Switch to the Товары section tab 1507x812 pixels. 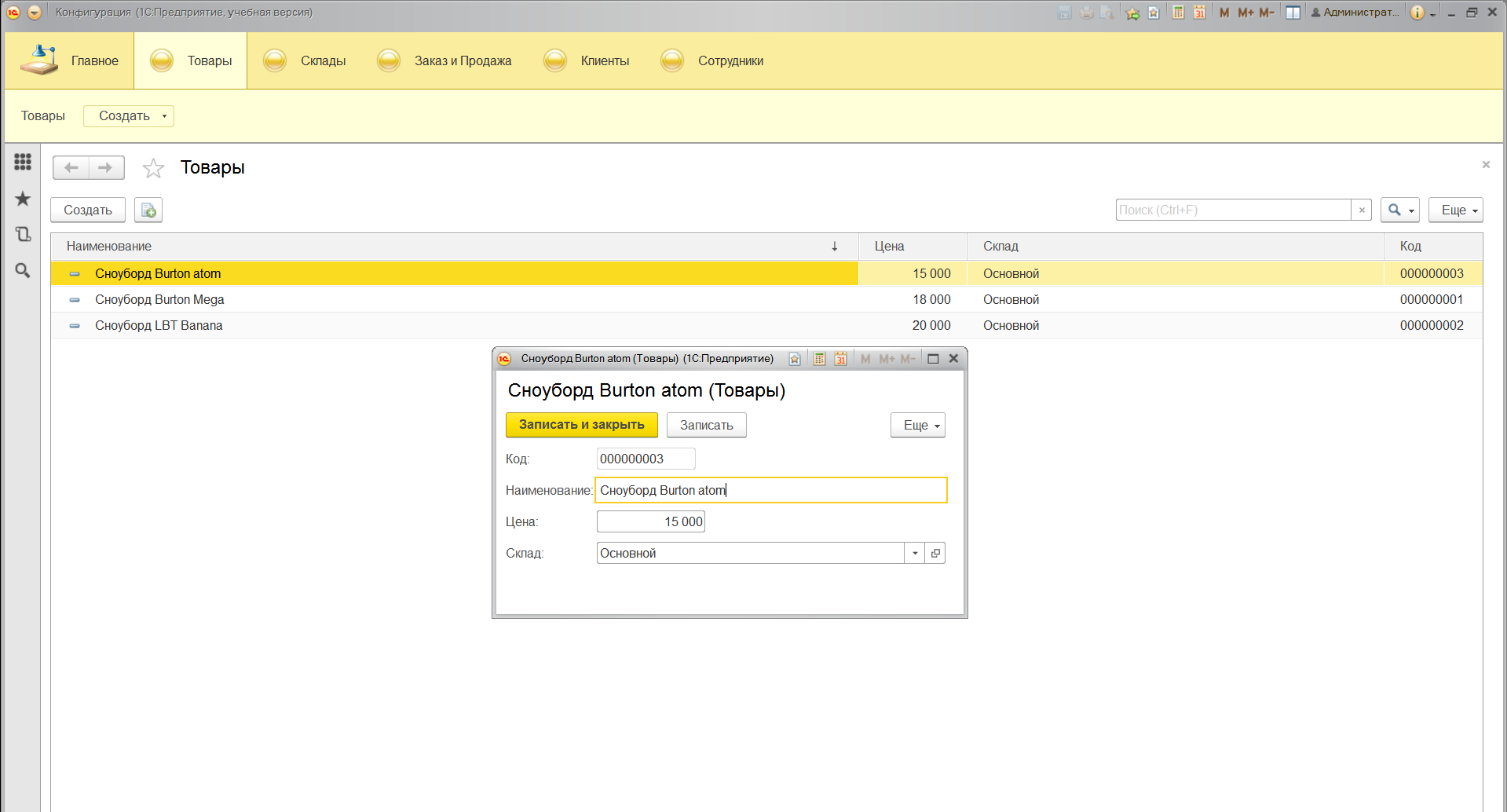[x=191, y=60]
